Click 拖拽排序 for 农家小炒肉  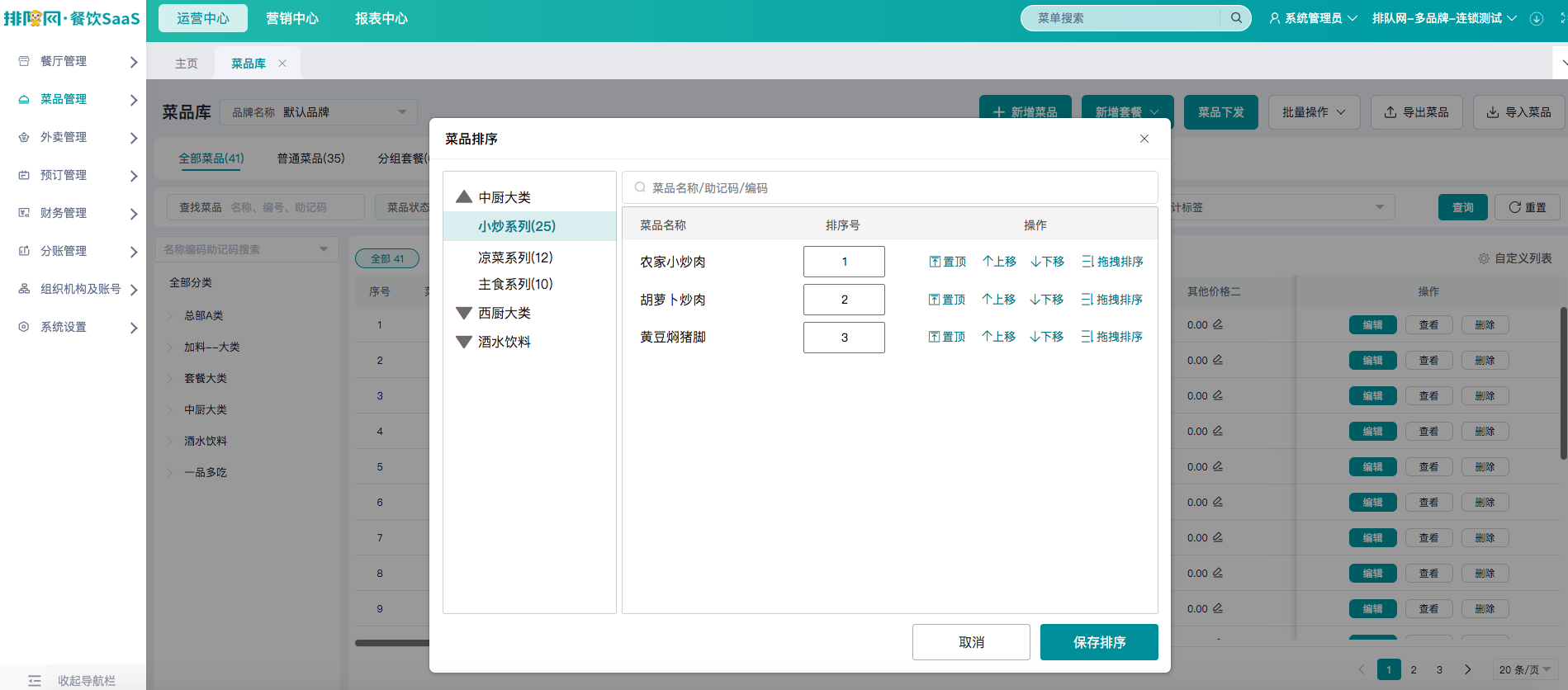point(1113,262)
